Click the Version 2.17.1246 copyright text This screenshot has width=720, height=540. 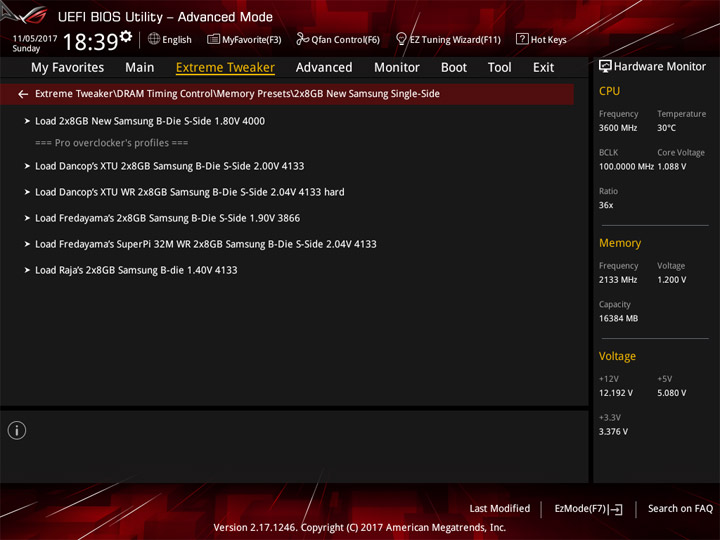click(360, 528)
